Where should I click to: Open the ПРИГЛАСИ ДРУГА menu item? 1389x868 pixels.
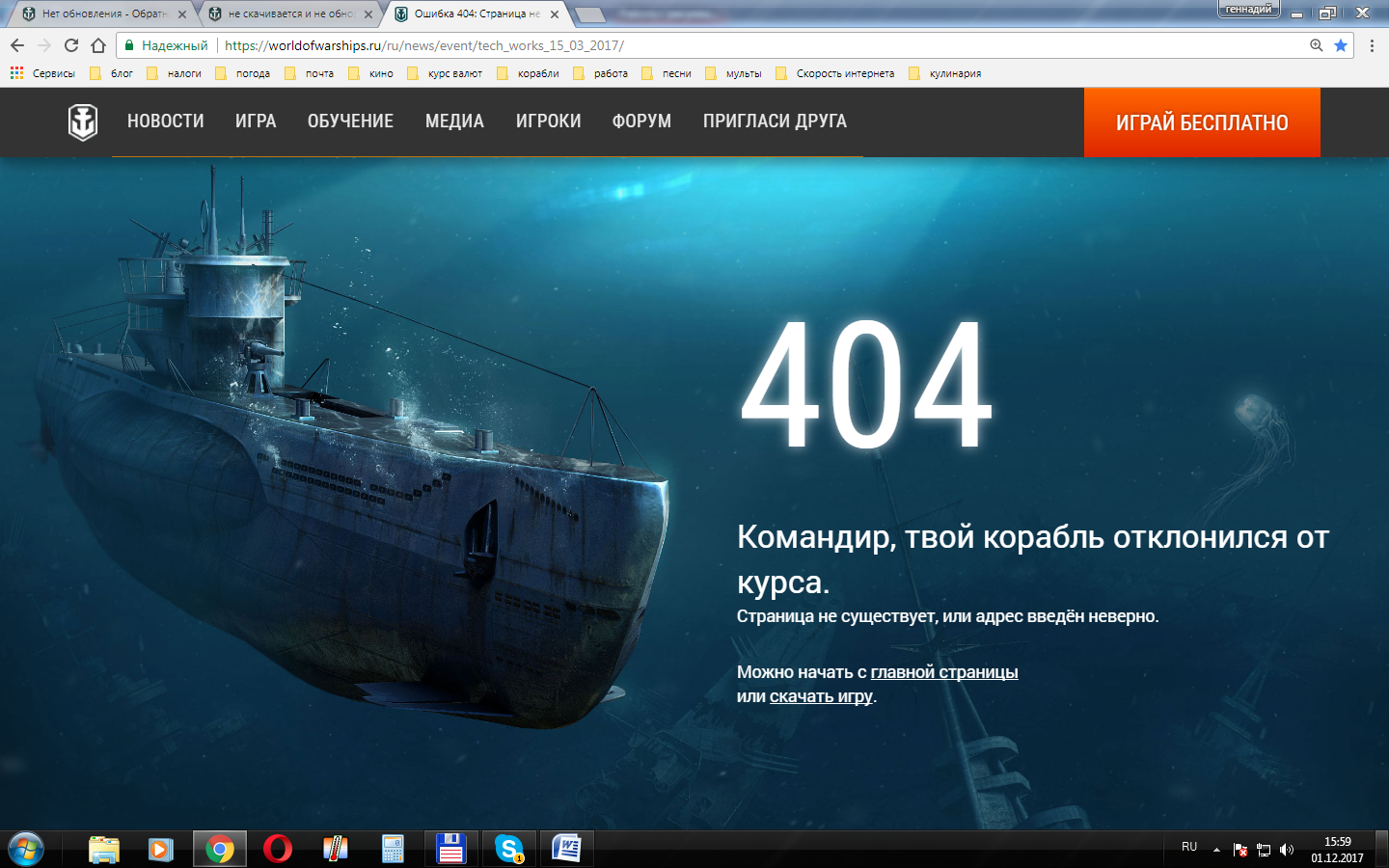(x=775, y=122)
